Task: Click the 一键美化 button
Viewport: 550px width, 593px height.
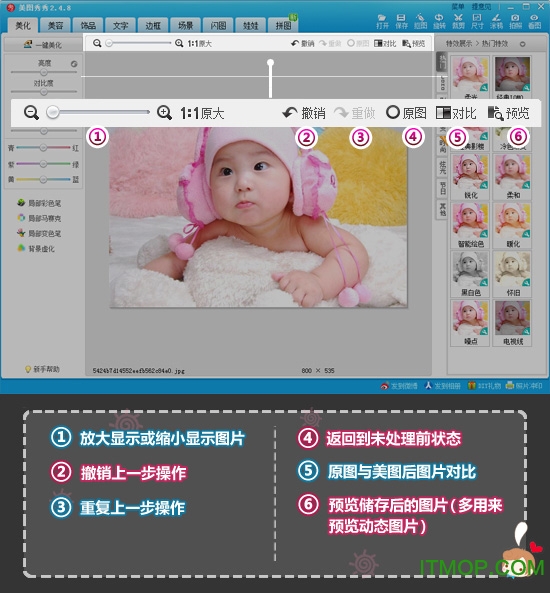Action: [x=43, y=45]
